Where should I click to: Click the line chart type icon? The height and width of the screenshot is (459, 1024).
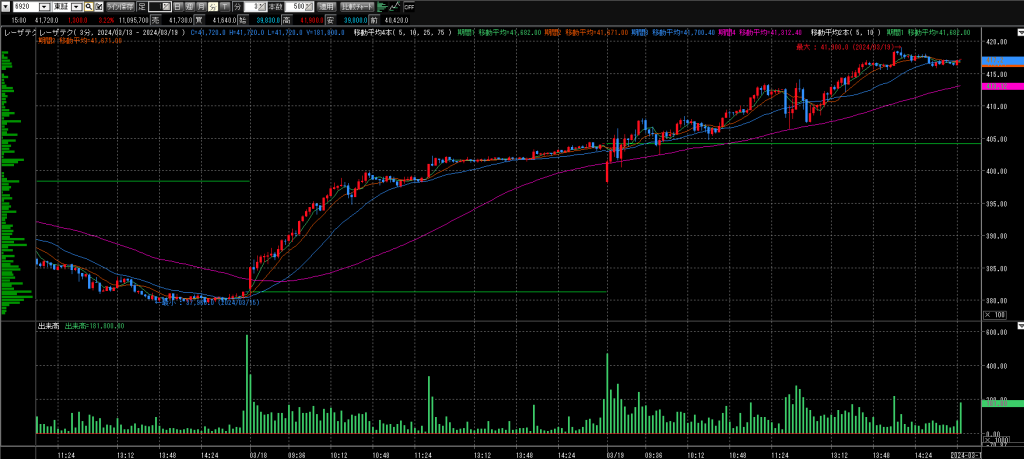pos(395,6)
